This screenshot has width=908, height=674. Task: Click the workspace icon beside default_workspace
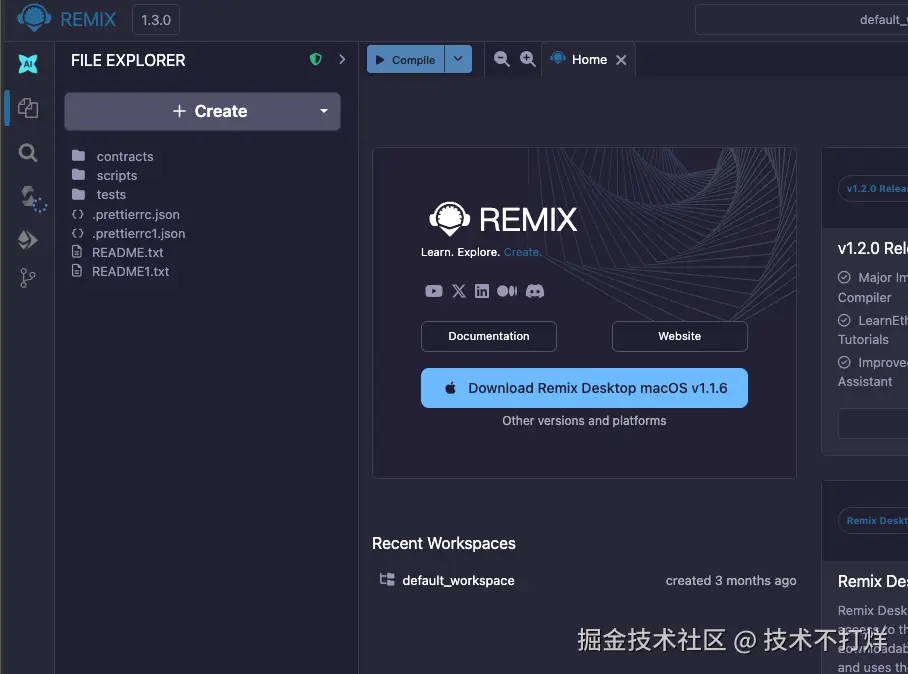(x=387, y=580)
